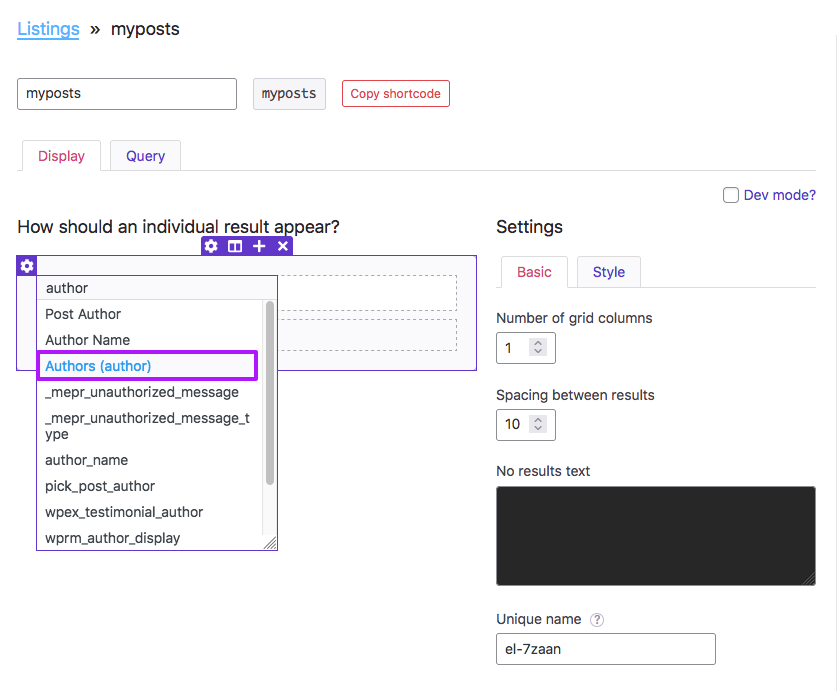Click the help icon next to Unique name
The height and width of the screenshot is (691, 837).
click(597, 620)
